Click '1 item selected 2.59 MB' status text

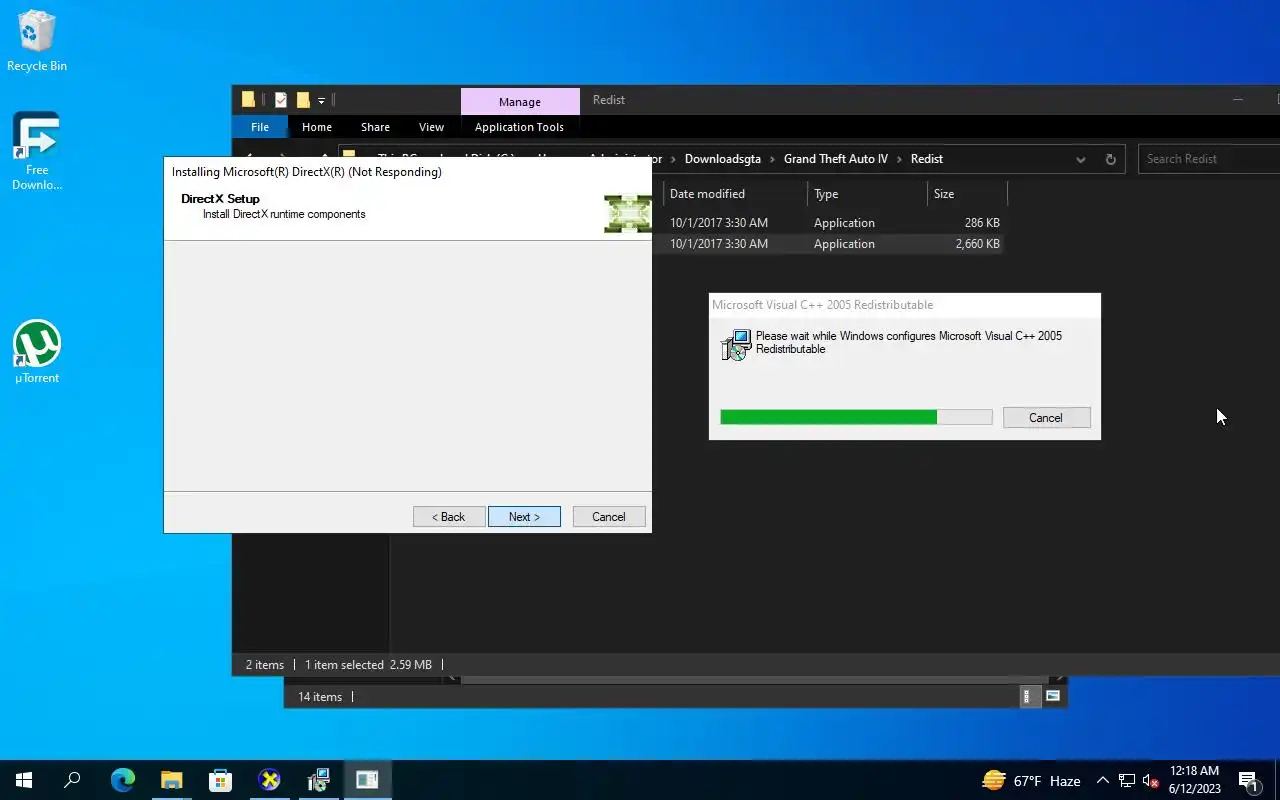368,665
